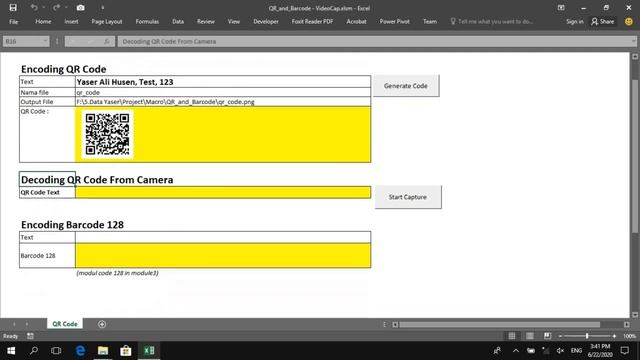Open the View tab

[234, 22]
